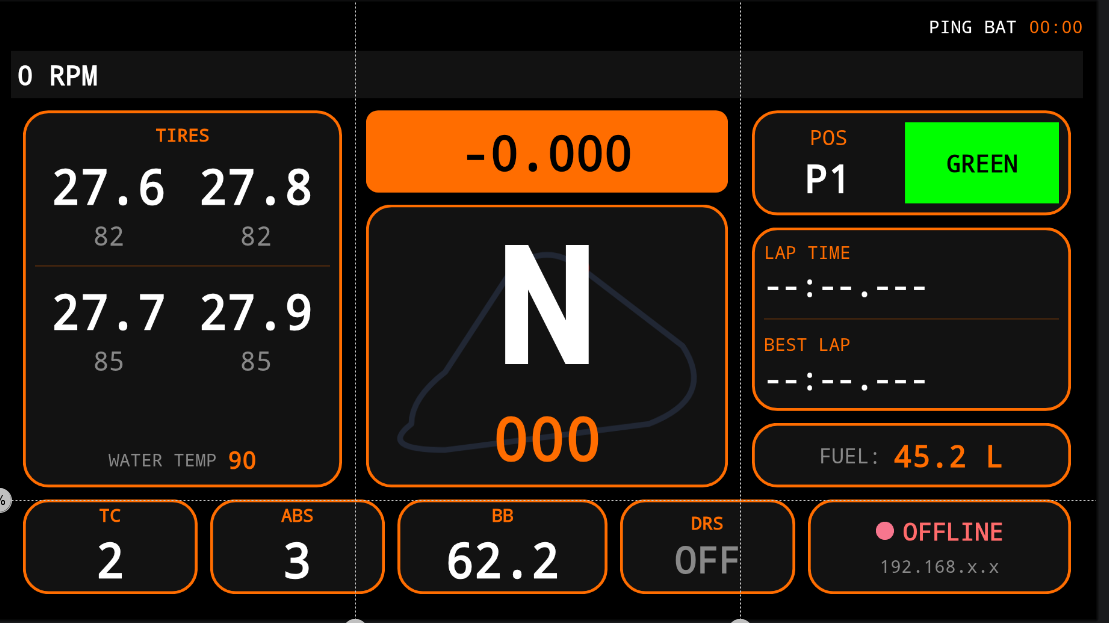1109x623 pixels.
Task: Select the fuel value 45.2 L
Action: coord(948,457)
